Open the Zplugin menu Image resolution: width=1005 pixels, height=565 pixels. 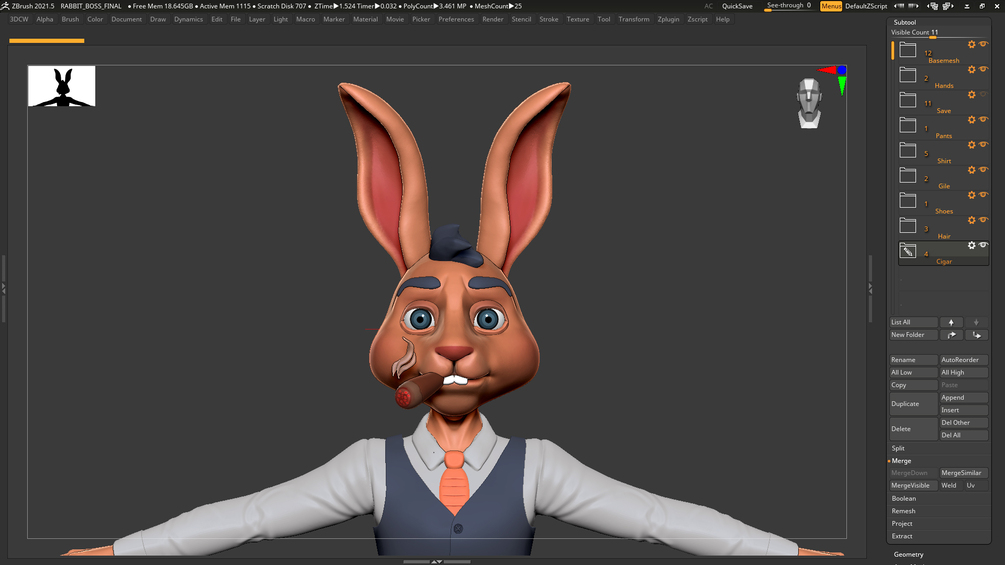click(x=668, y=19)
